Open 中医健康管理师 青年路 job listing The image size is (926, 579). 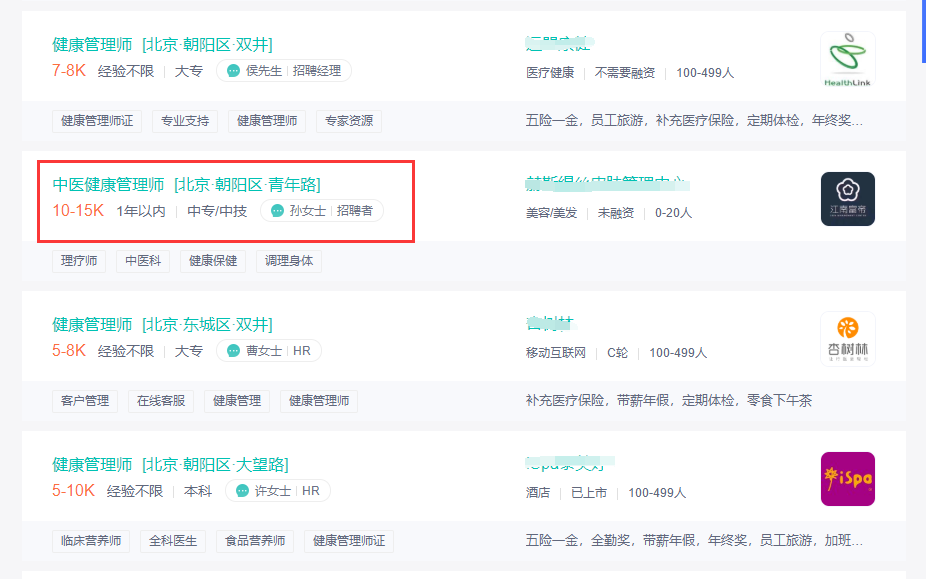(186, 184)
